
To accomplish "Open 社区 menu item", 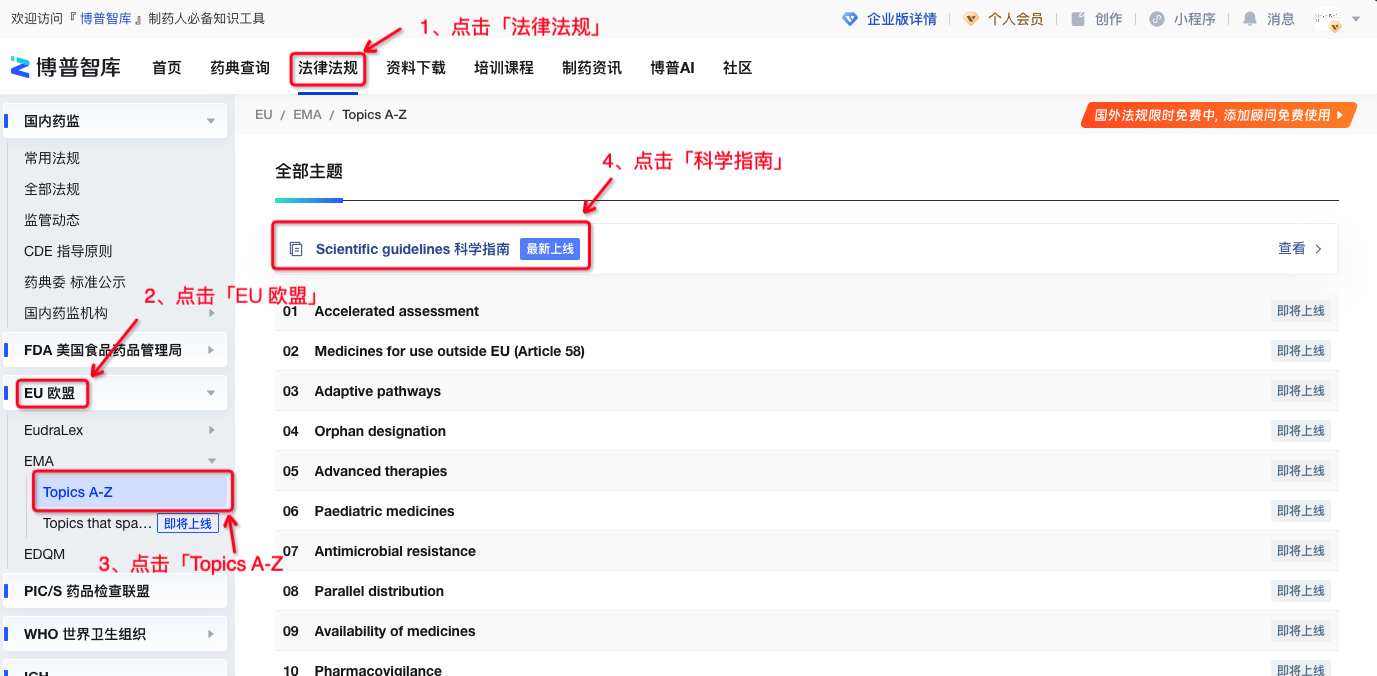I will coord(737,68).
